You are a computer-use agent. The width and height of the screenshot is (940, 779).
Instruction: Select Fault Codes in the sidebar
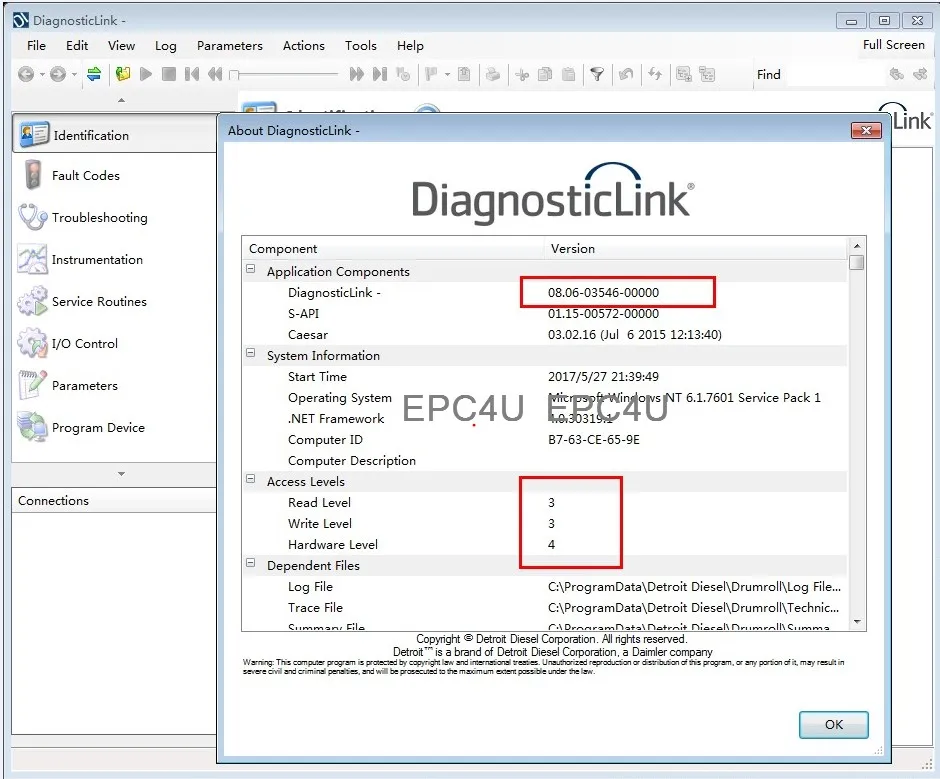pos(115,176)
